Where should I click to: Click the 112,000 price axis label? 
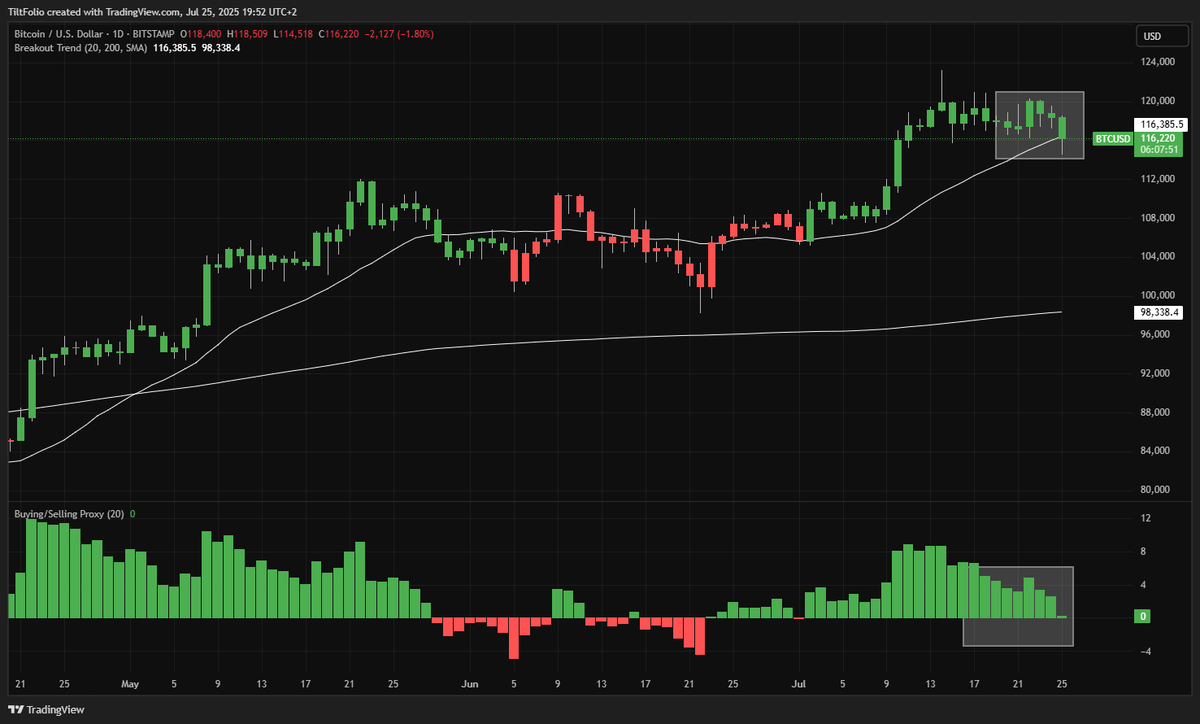point(1157,179)
